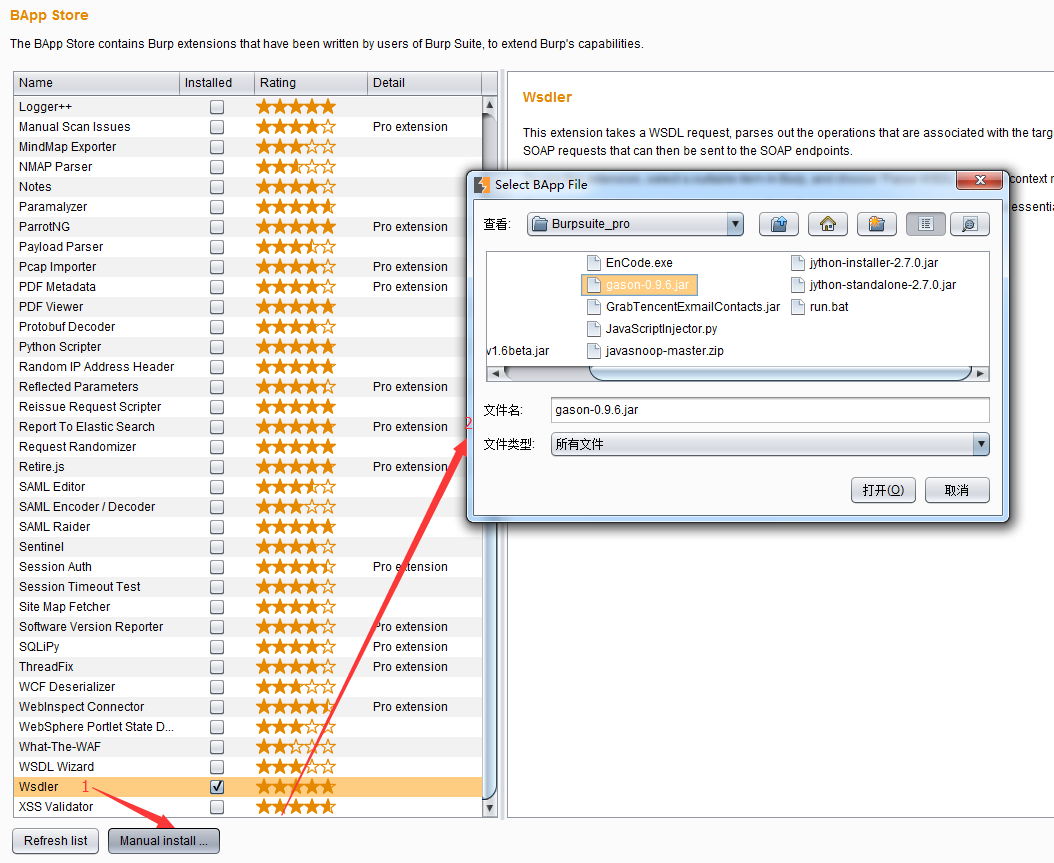
Task: Toggle Installed checkbox for Python Scripter
Action: coord(216,347)
